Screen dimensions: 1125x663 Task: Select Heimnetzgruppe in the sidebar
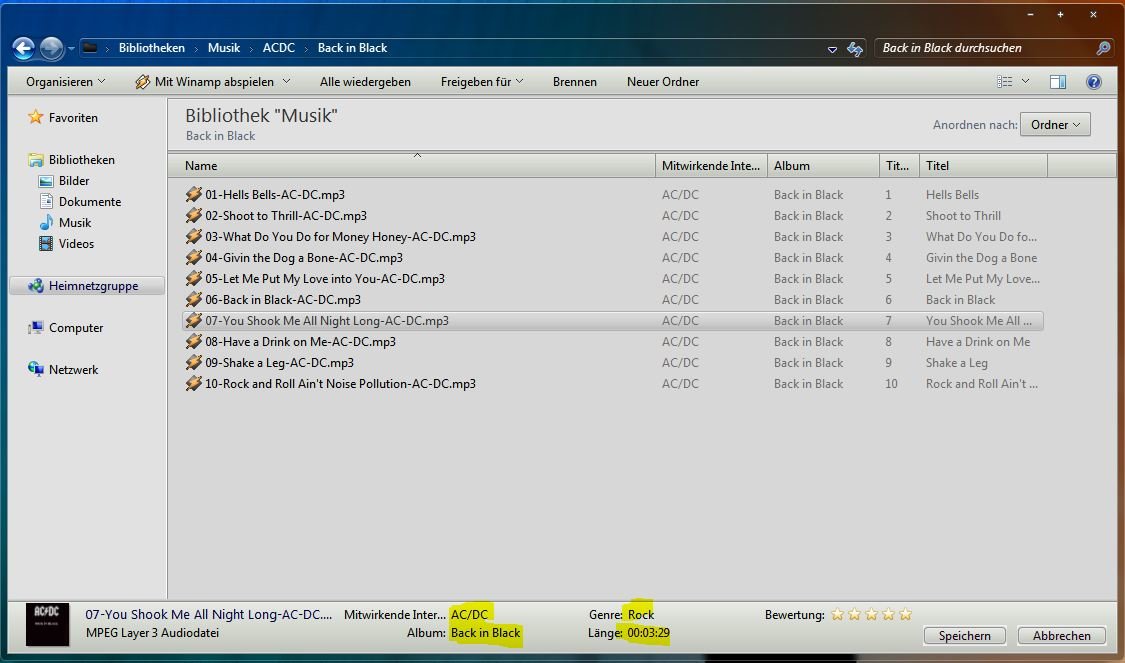(87, 286)
